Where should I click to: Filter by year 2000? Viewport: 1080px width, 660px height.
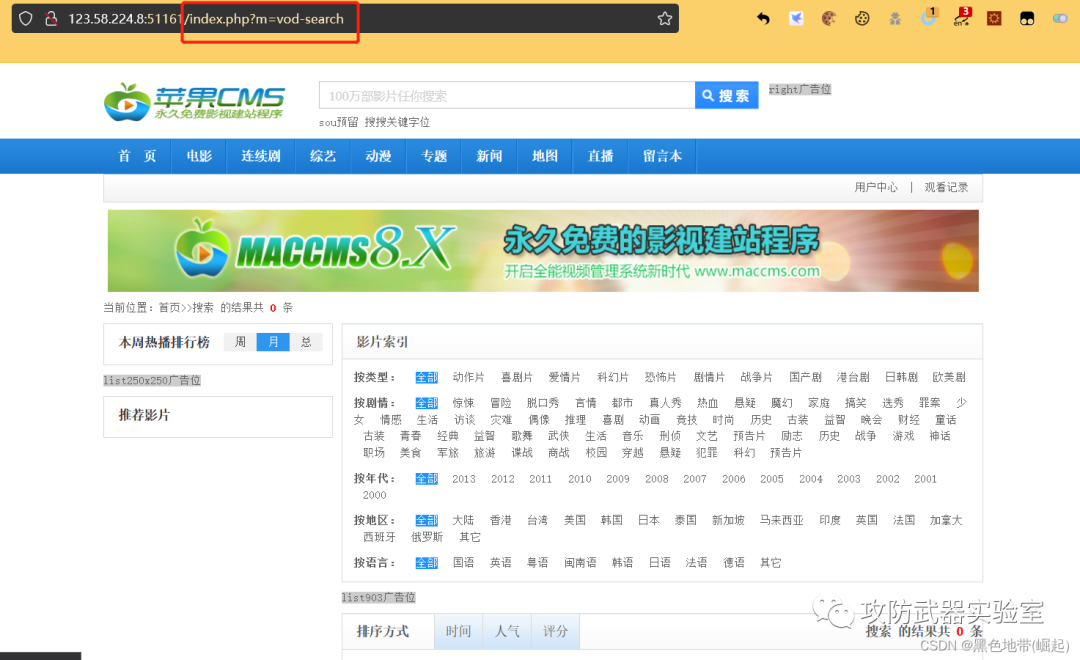tap(375, 495)
